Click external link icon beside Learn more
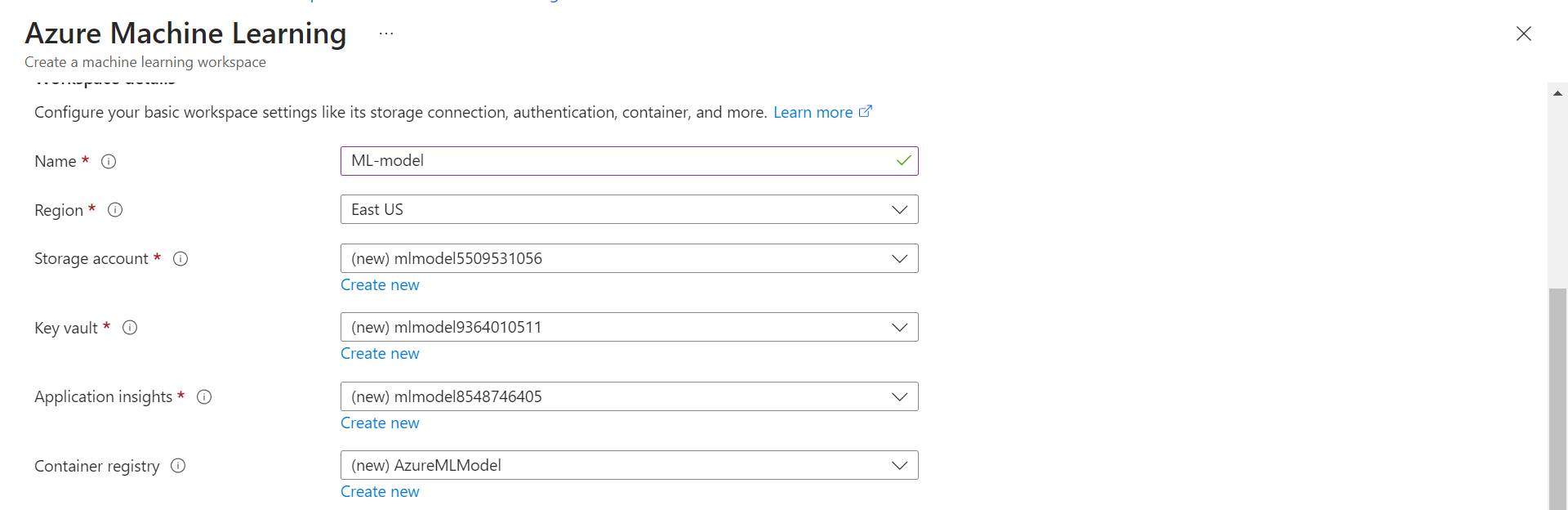 [866, 111]
